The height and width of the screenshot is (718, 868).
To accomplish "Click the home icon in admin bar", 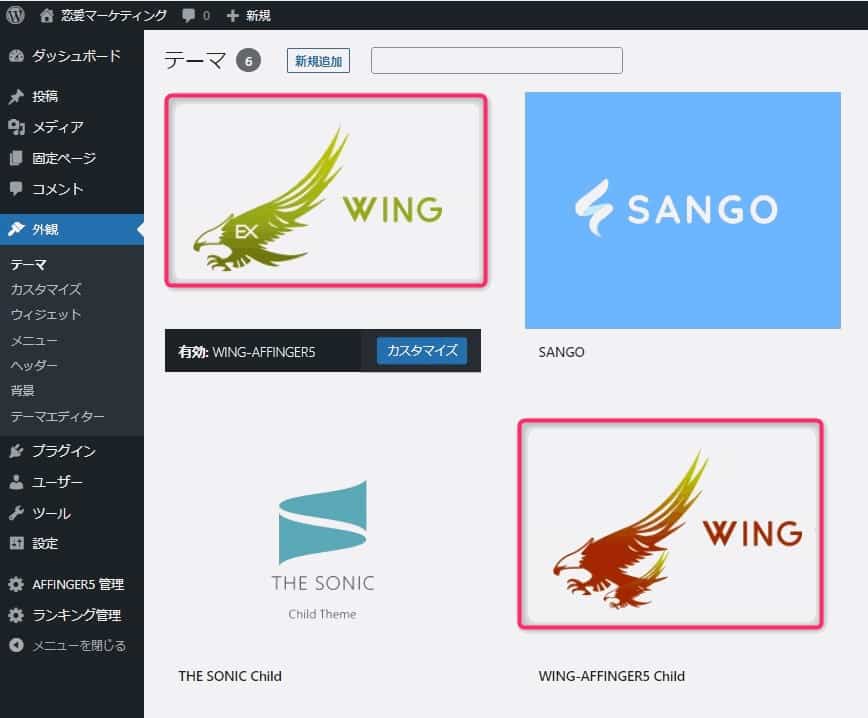I will point(46,15).
